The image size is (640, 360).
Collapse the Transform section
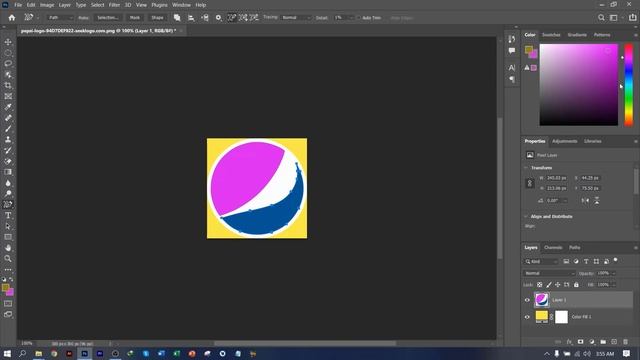pyautogui.click(x=526, y=168)
